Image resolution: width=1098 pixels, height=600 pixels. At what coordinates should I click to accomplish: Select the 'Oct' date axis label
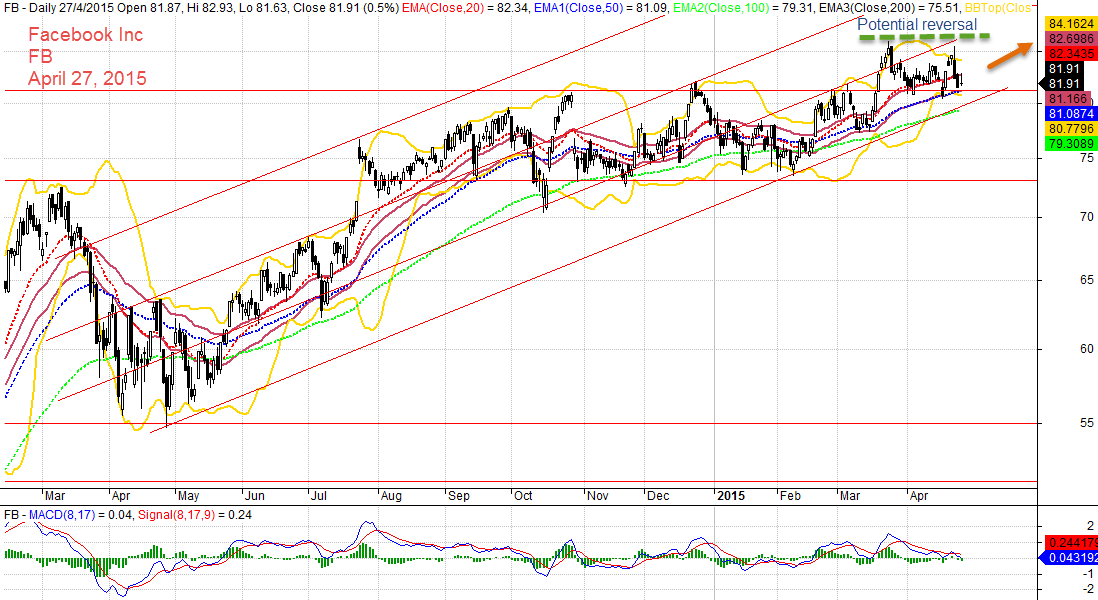click(523, 496)
